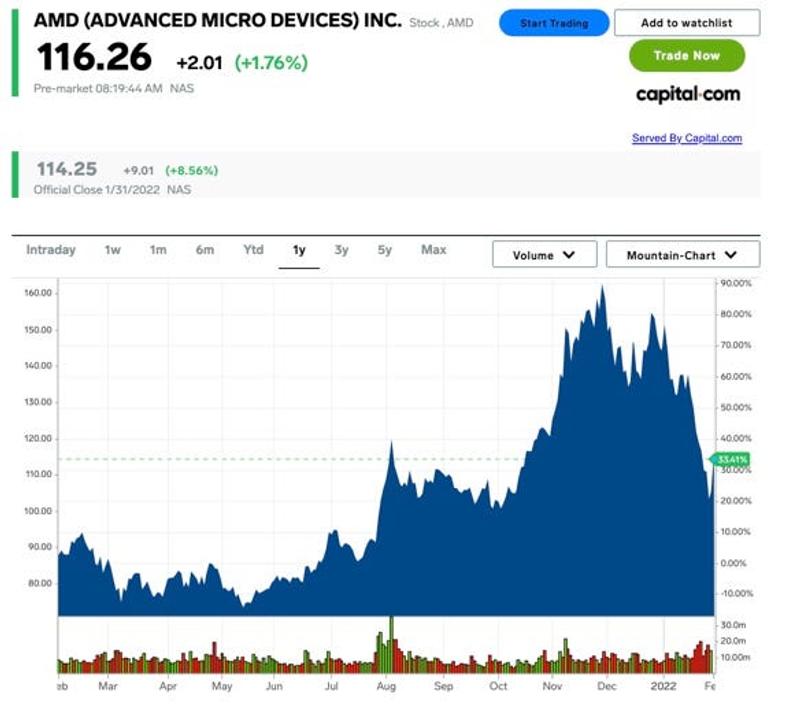Select the 5y time range
This screenshot has height=708, width=800.
[x=385, y=250]
